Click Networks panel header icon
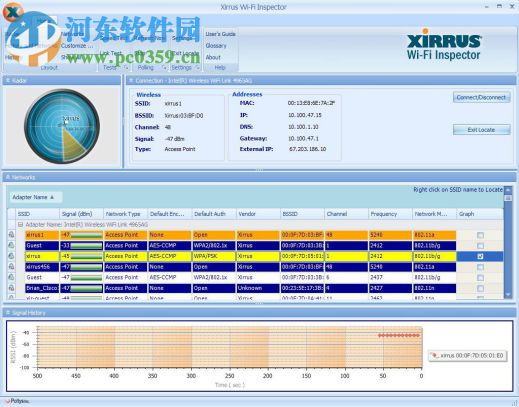 point(8,177)
